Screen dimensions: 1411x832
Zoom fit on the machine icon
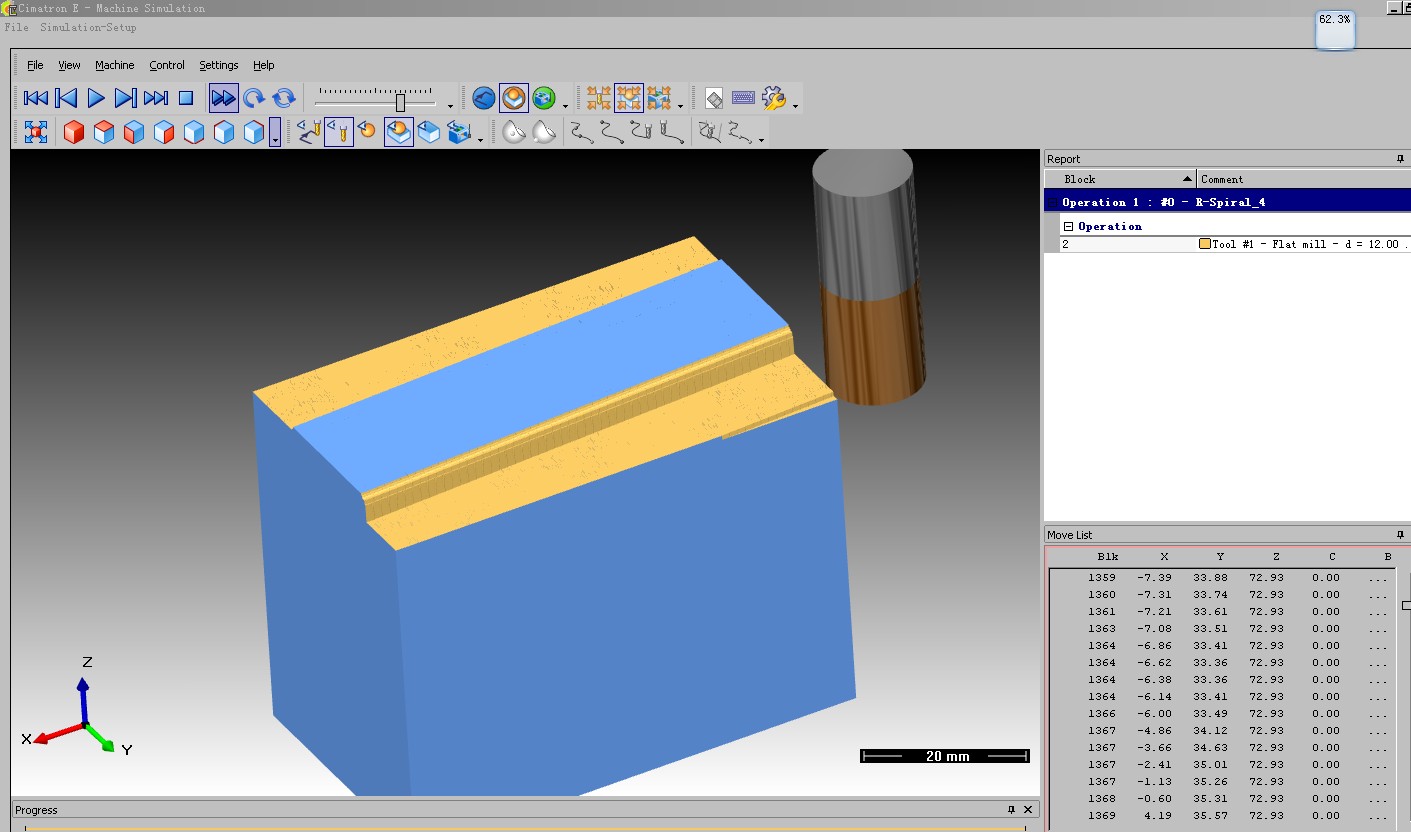[659, 98]
